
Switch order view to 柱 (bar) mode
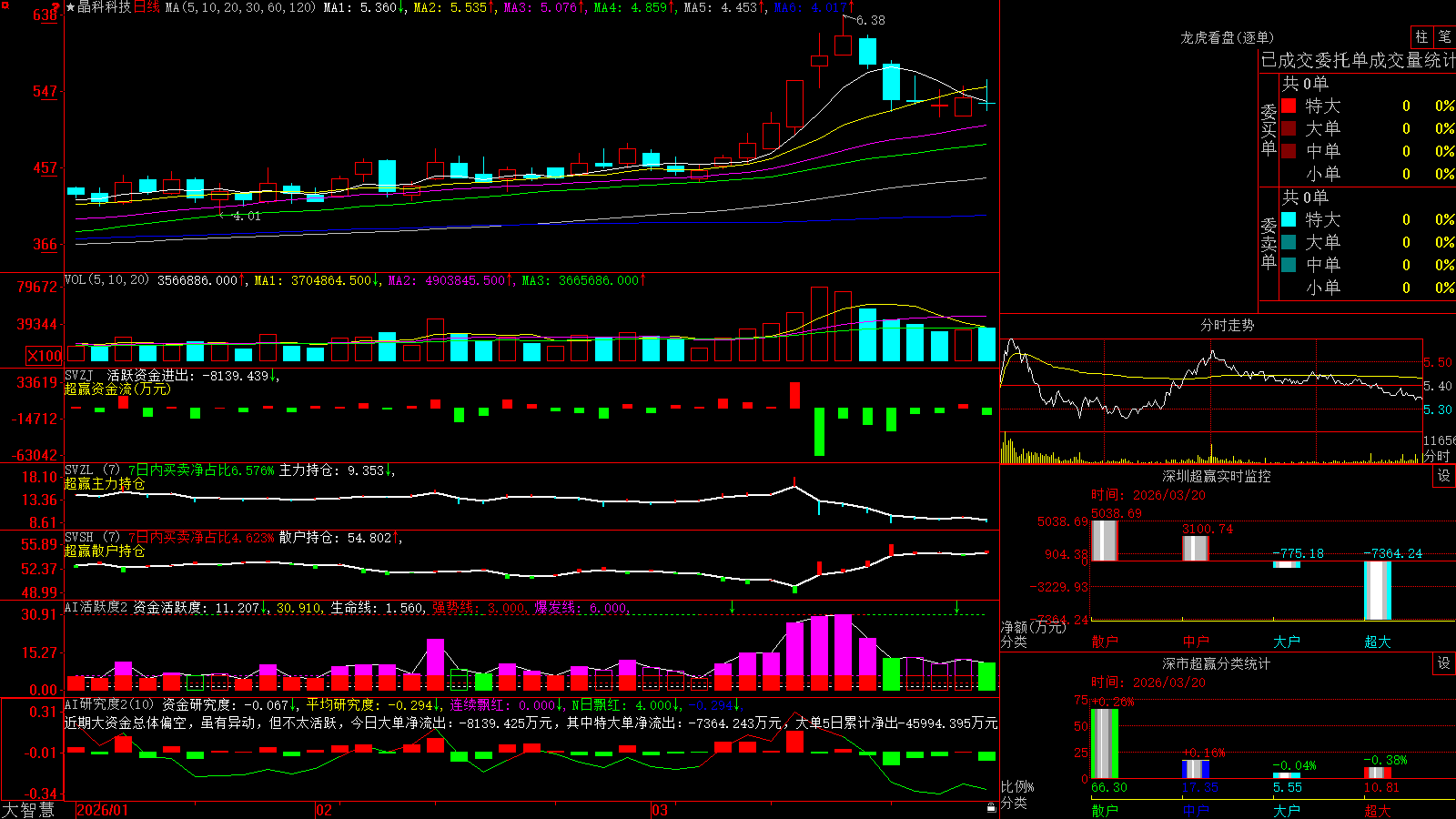[1421, 36]
